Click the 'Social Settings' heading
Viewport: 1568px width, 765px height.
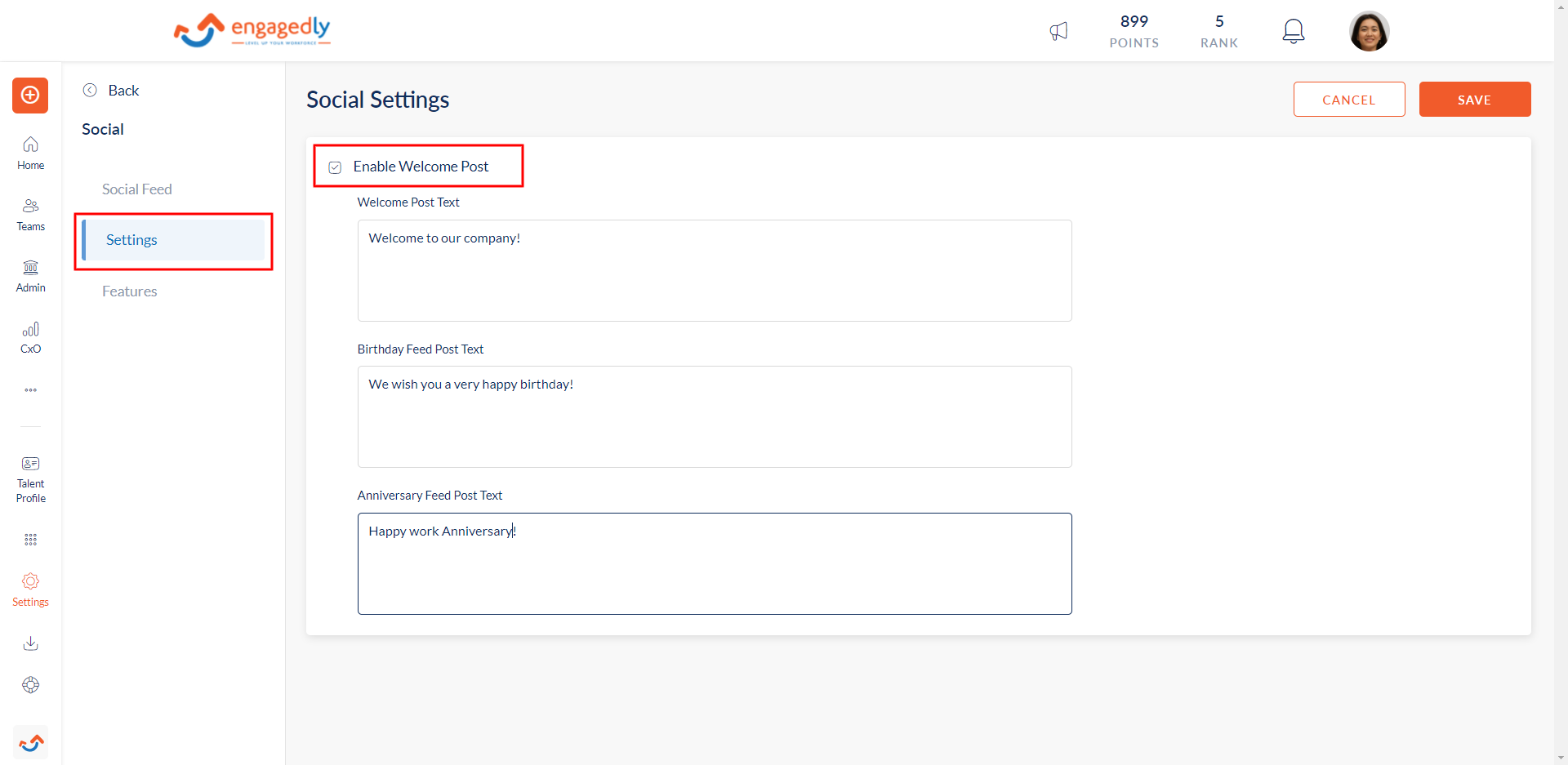[377, 100]
